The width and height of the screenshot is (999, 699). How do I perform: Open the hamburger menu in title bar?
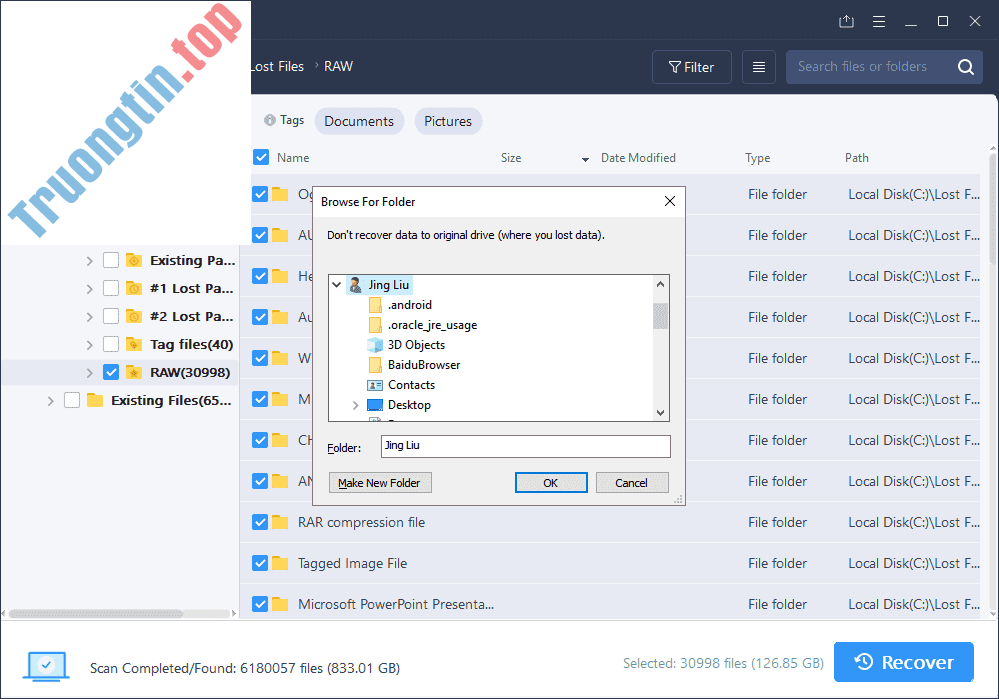(x=878, y=21)
